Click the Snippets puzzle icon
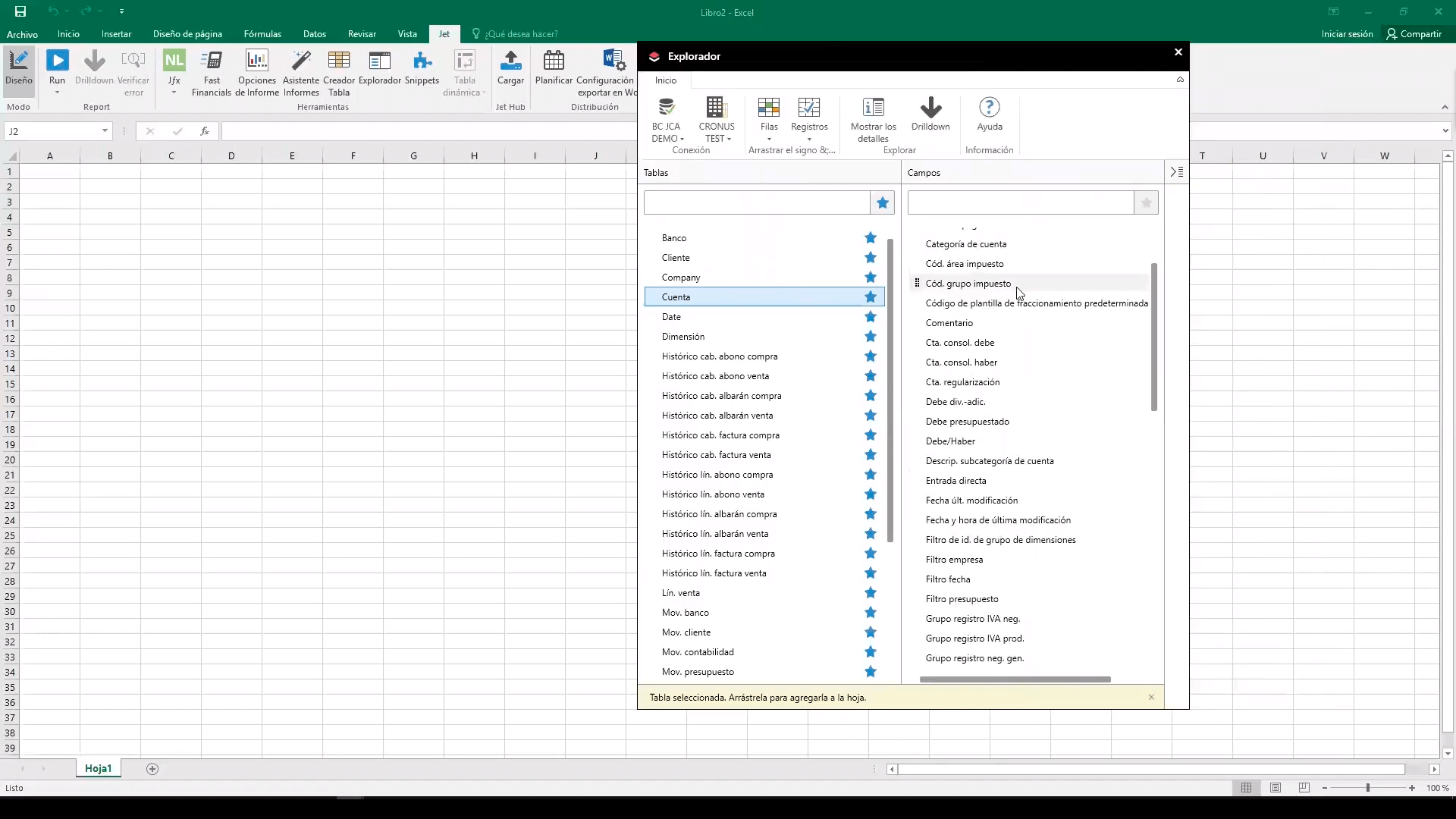 click(422, 62)
